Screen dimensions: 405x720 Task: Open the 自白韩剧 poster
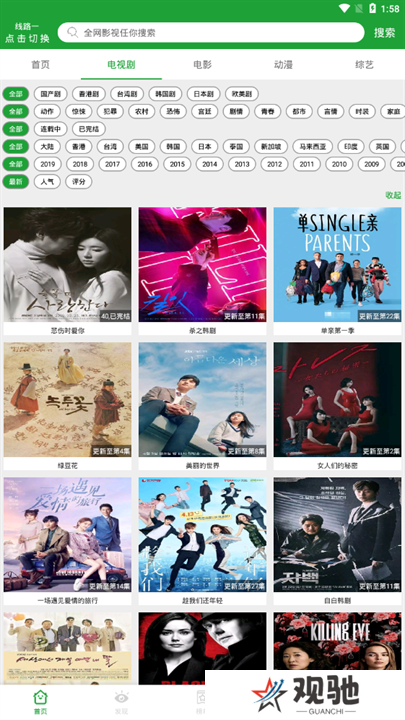coord(338,534)
